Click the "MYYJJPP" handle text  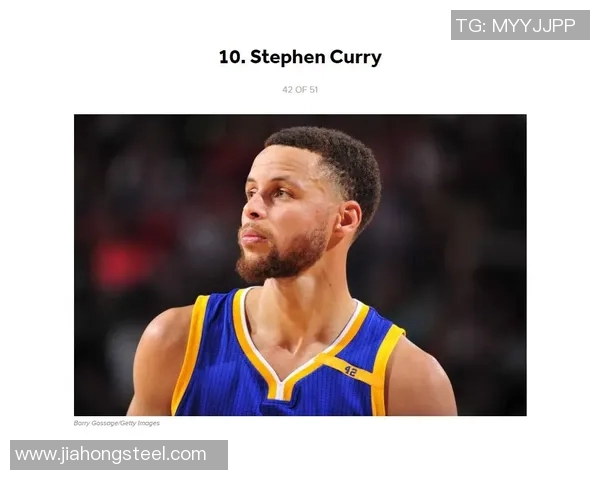[533, 26]
